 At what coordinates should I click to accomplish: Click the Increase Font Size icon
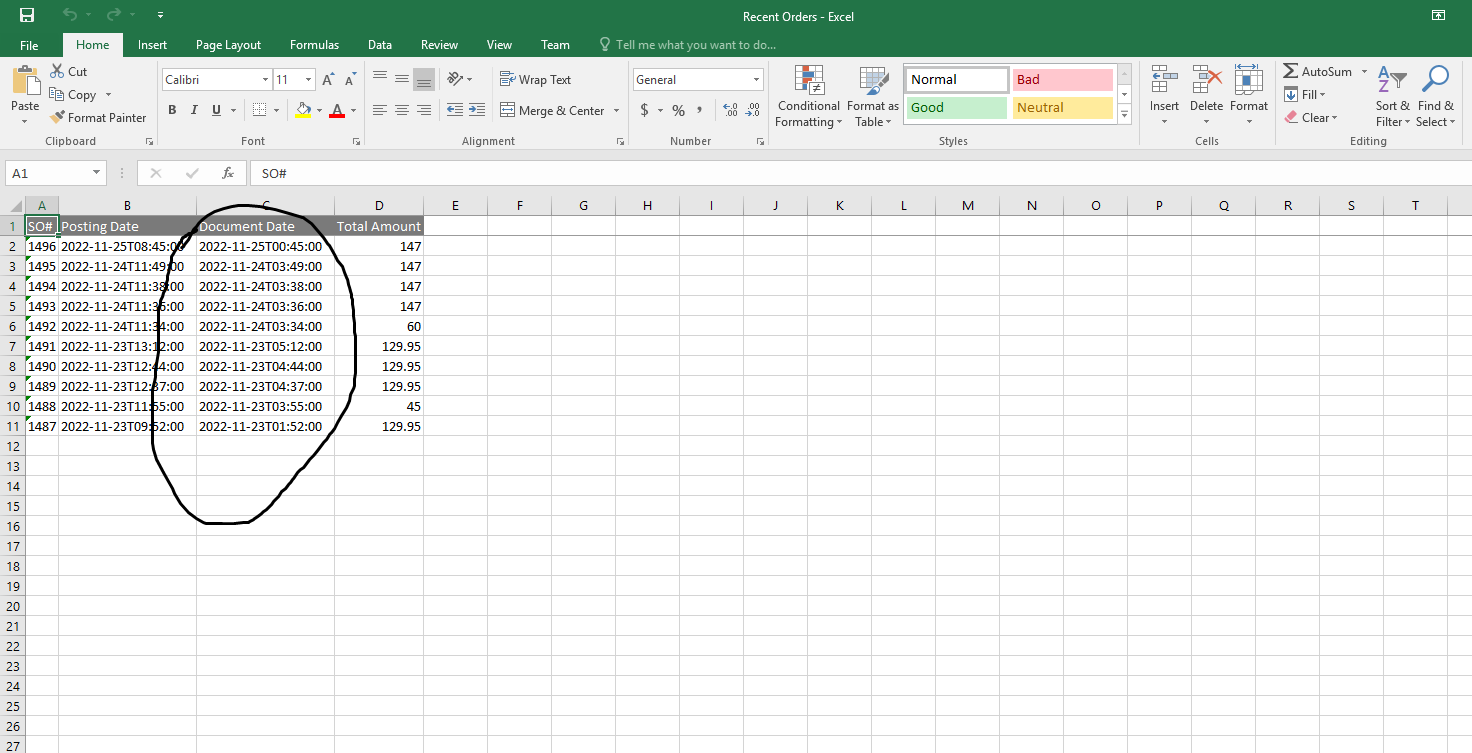[328, 80]
